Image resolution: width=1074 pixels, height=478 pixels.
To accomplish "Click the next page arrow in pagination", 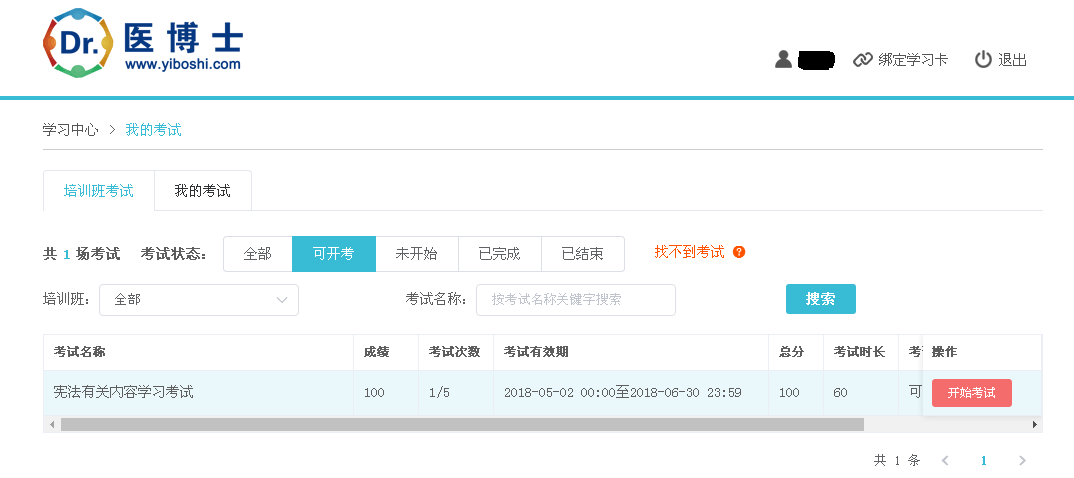I will pyautogui.click(x=1022, y=460).
